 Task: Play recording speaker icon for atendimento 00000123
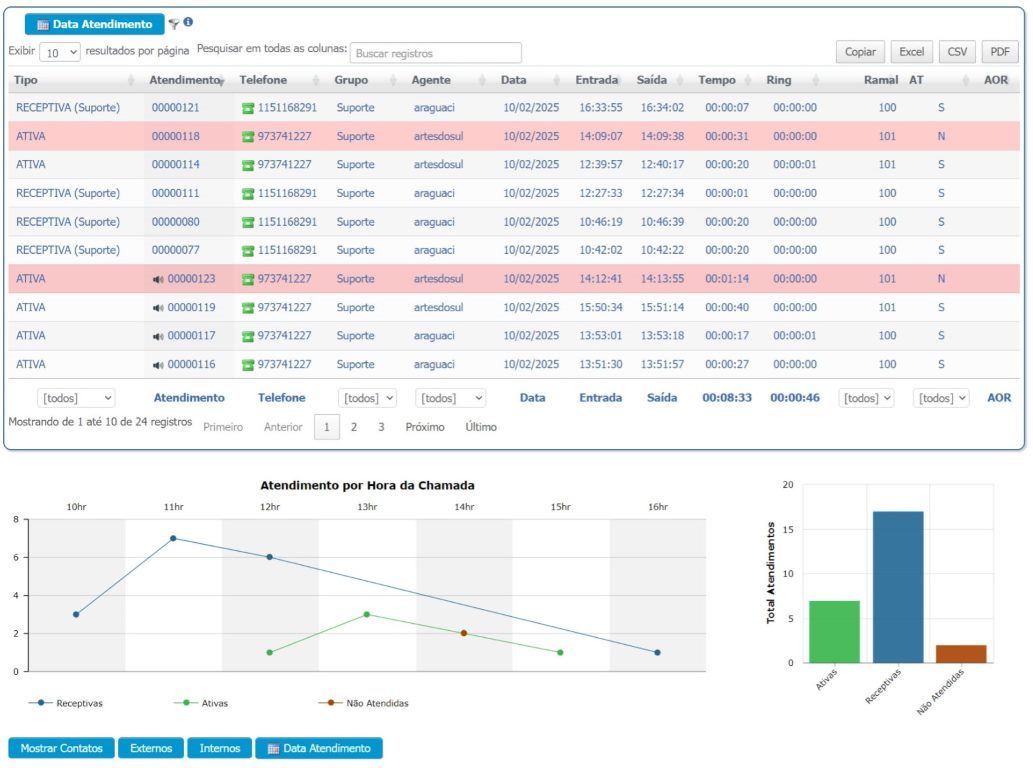tap(158, 279)
